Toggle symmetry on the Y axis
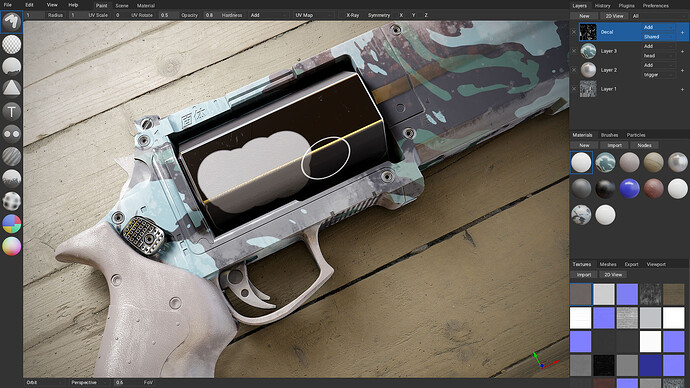The height and width of the screenshot is (388, 690). (x=413, y=15)
